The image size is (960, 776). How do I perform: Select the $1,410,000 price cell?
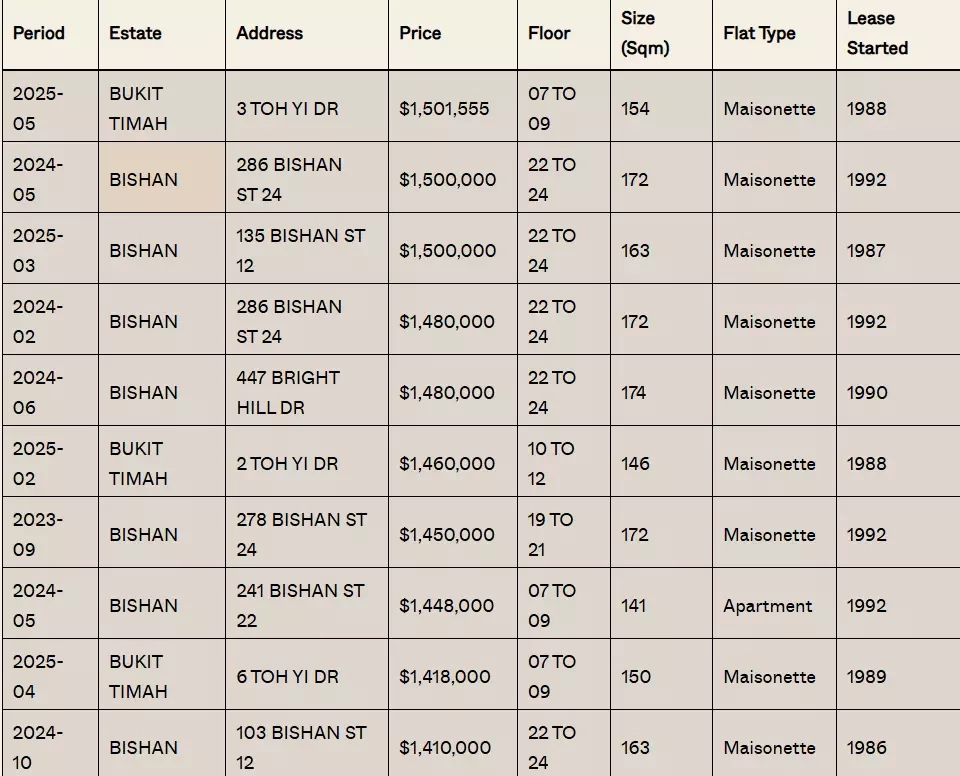pyautogui.click(x=453, y=744)
